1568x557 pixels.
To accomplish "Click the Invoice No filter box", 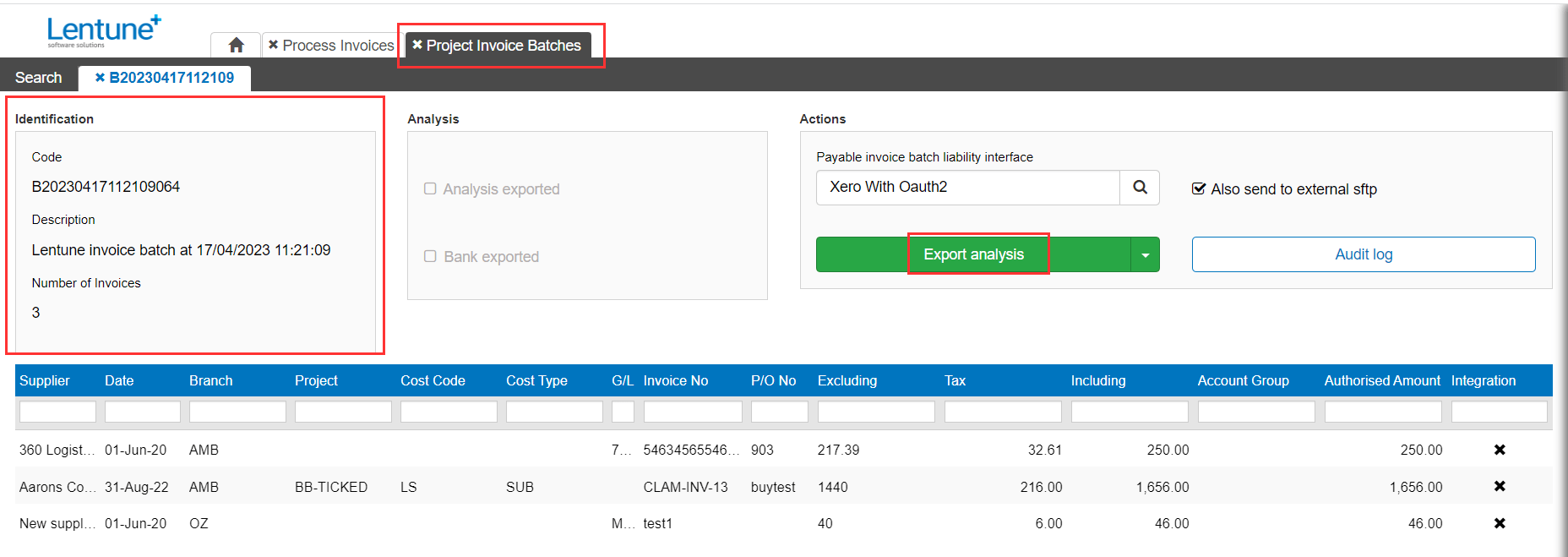I will [693, 412].
